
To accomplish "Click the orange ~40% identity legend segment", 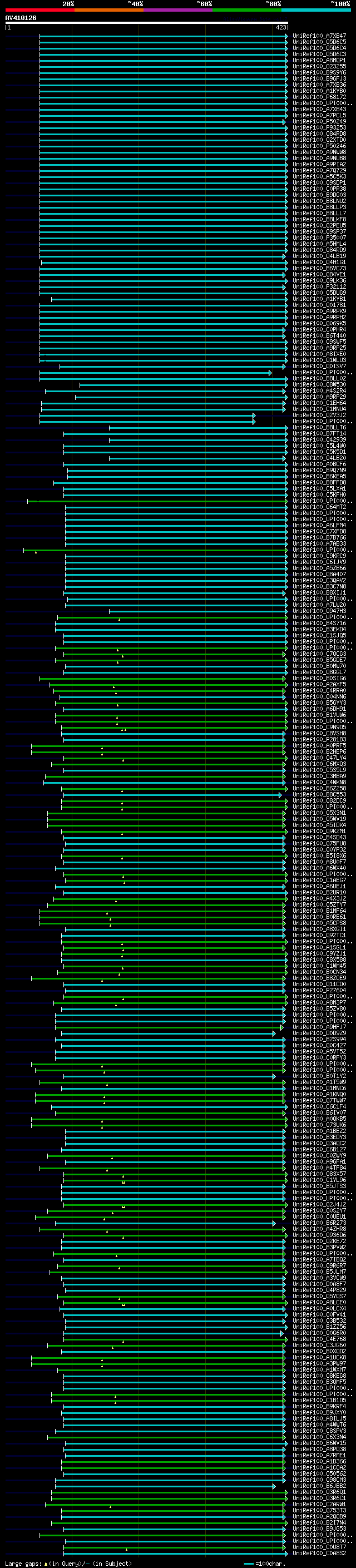I will click(109, 10).
